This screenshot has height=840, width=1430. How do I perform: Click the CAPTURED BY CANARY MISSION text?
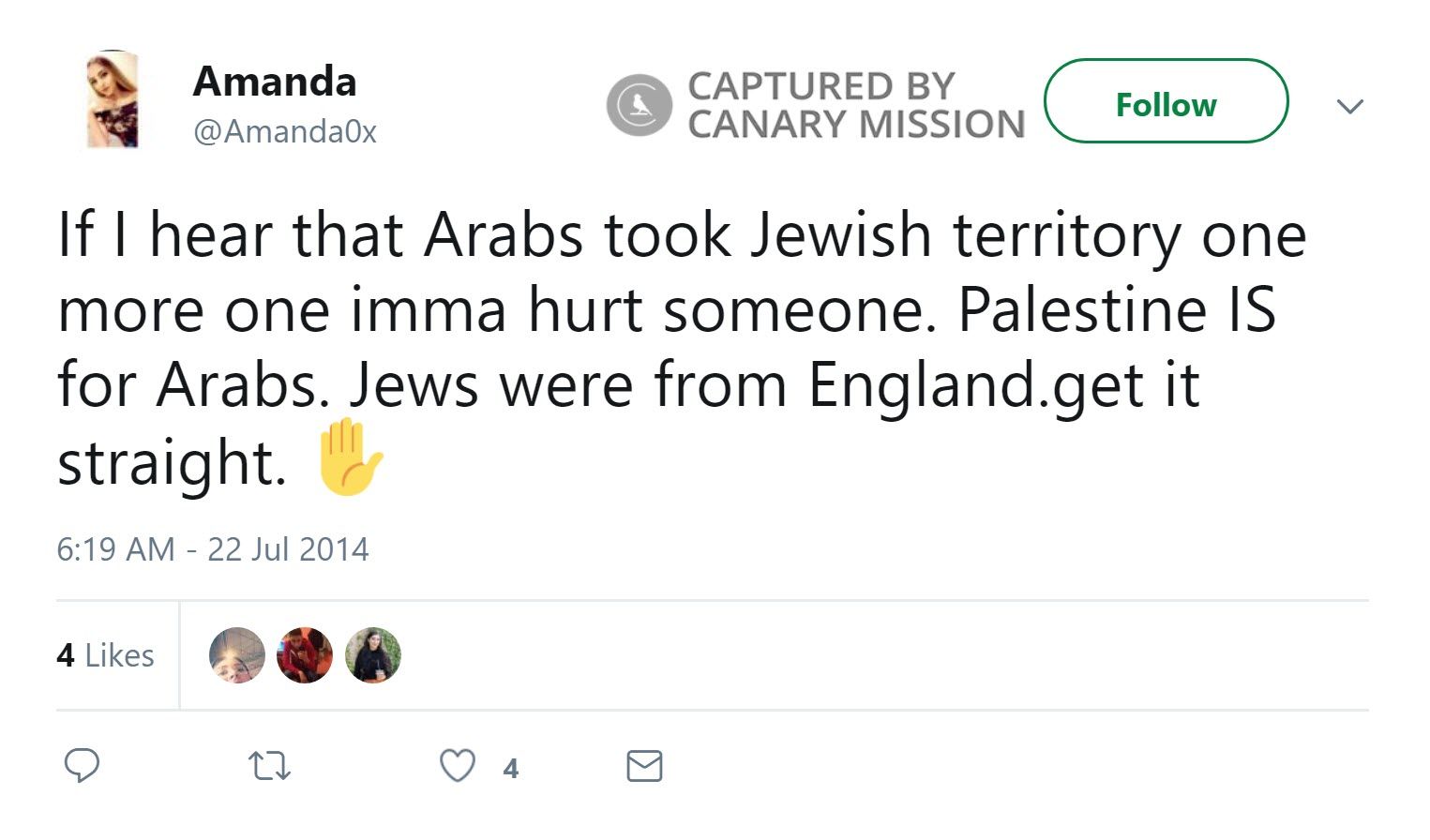(855, 105)
